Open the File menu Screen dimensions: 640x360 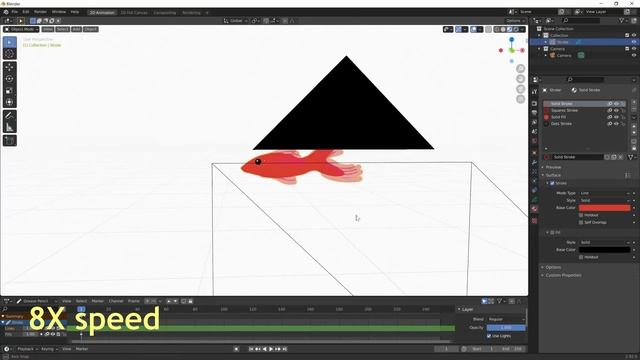[x=15, y=12]
